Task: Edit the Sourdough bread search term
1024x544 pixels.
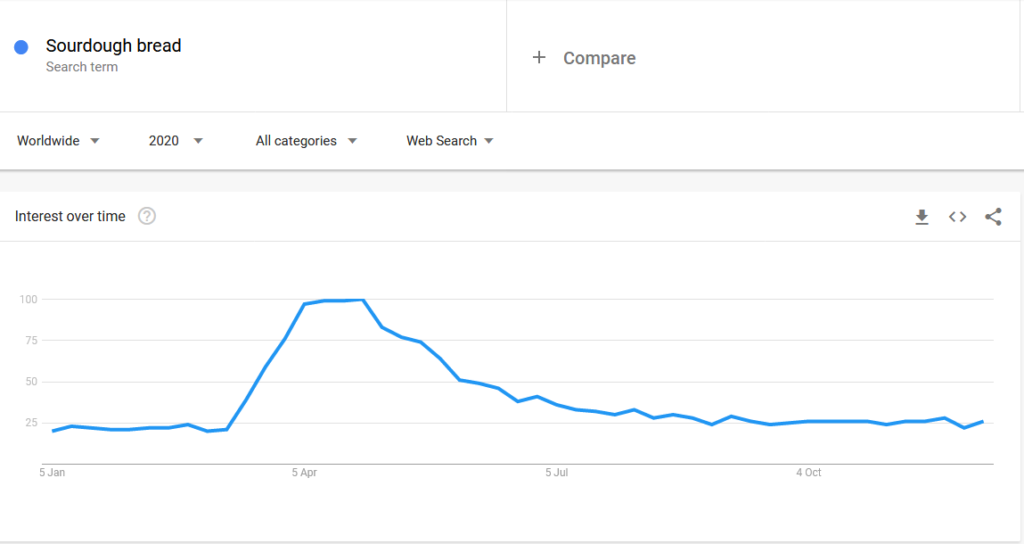Action: [114, 46]
